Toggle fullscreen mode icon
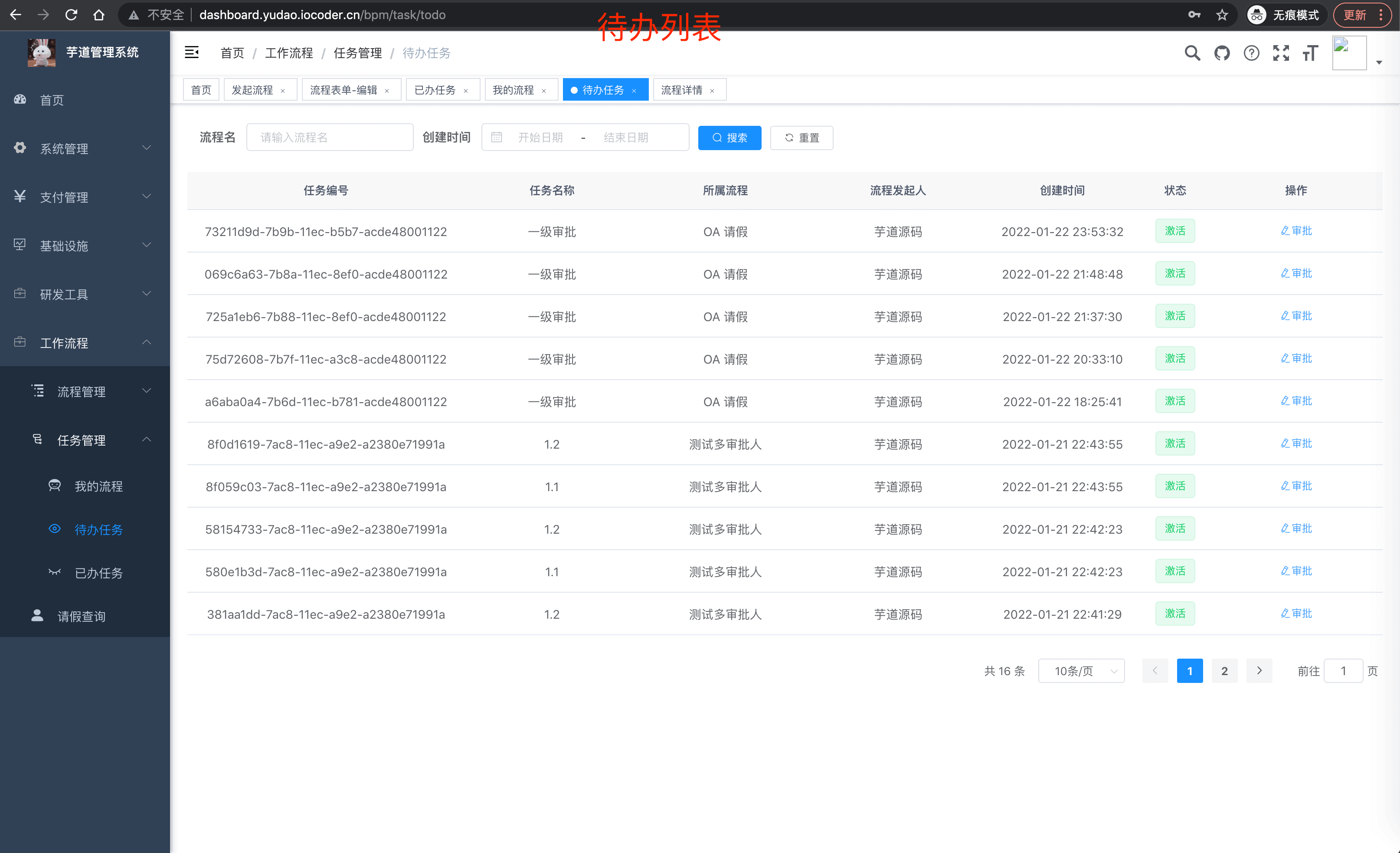 pyautogui.click(x=1281, y=53)
